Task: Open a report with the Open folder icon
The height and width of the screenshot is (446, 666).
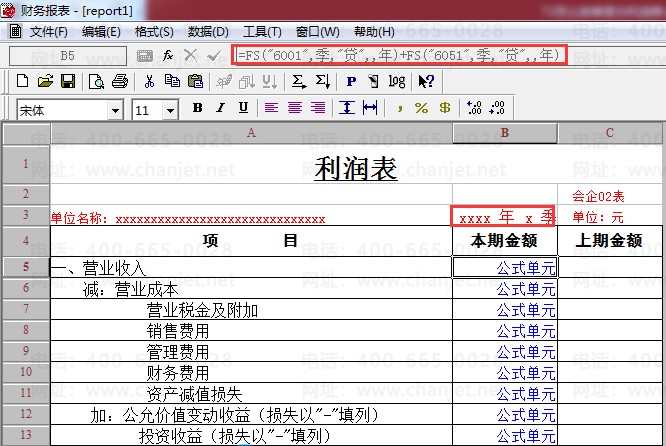Action: [x=45, y=81]
